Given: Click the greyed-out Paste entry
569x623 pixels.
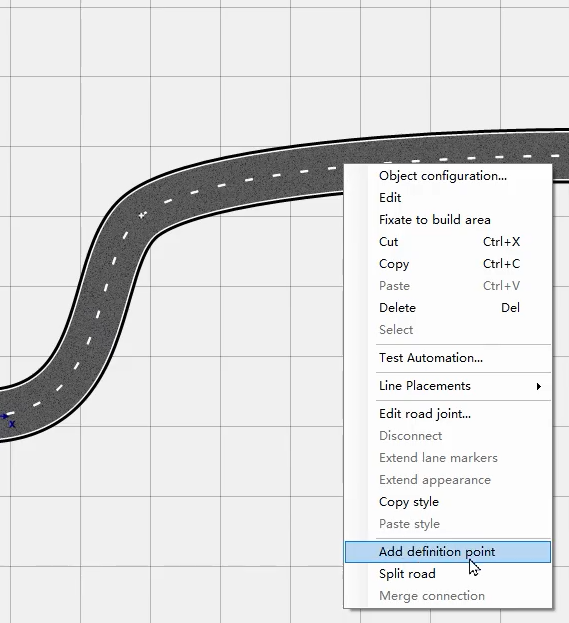Looking at the screenshot, I should [448, 286].
